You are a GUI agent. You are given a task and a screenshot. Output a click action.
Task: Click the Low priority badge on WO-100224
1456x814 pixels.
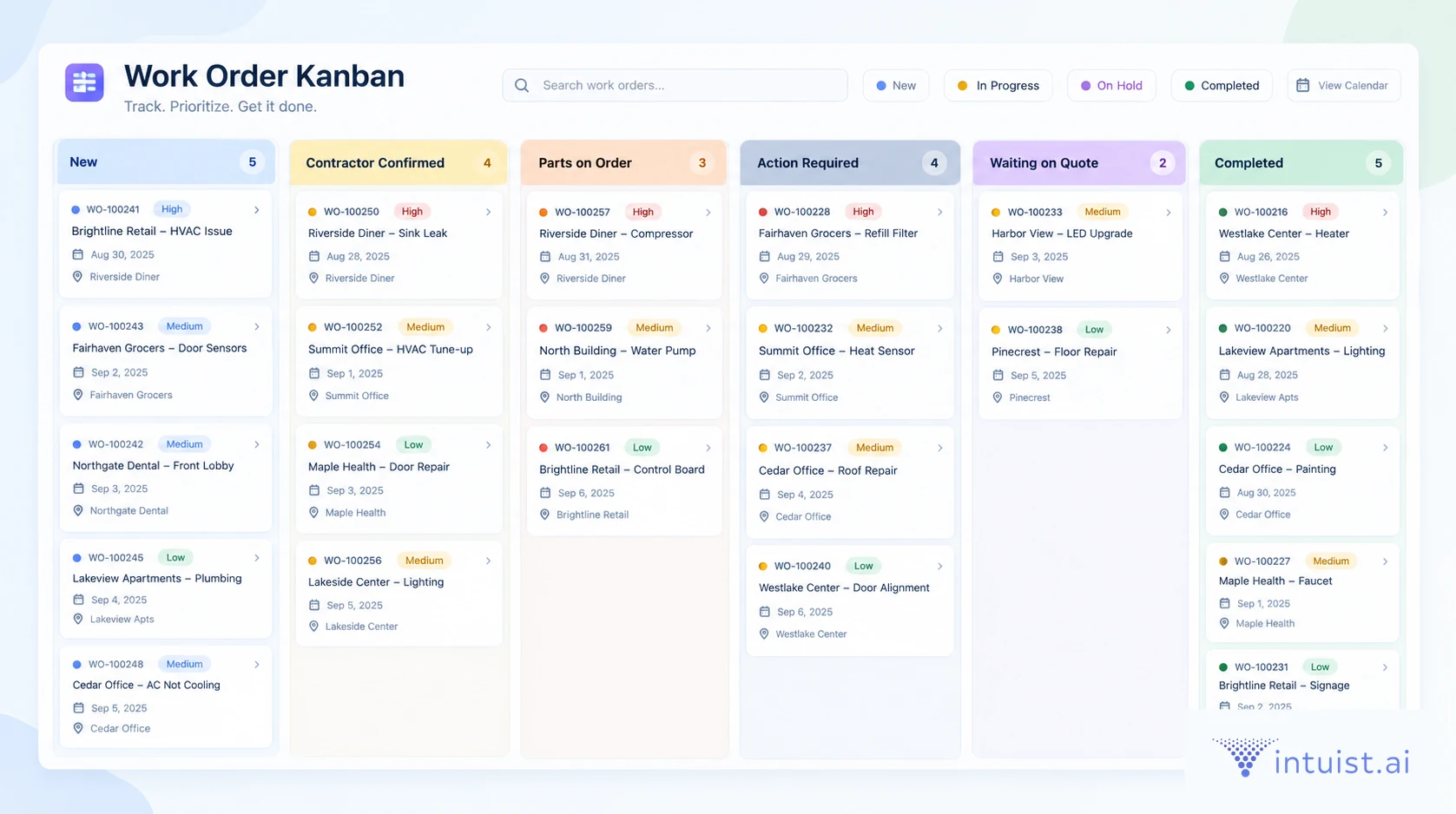click(x=1323, y=448)
